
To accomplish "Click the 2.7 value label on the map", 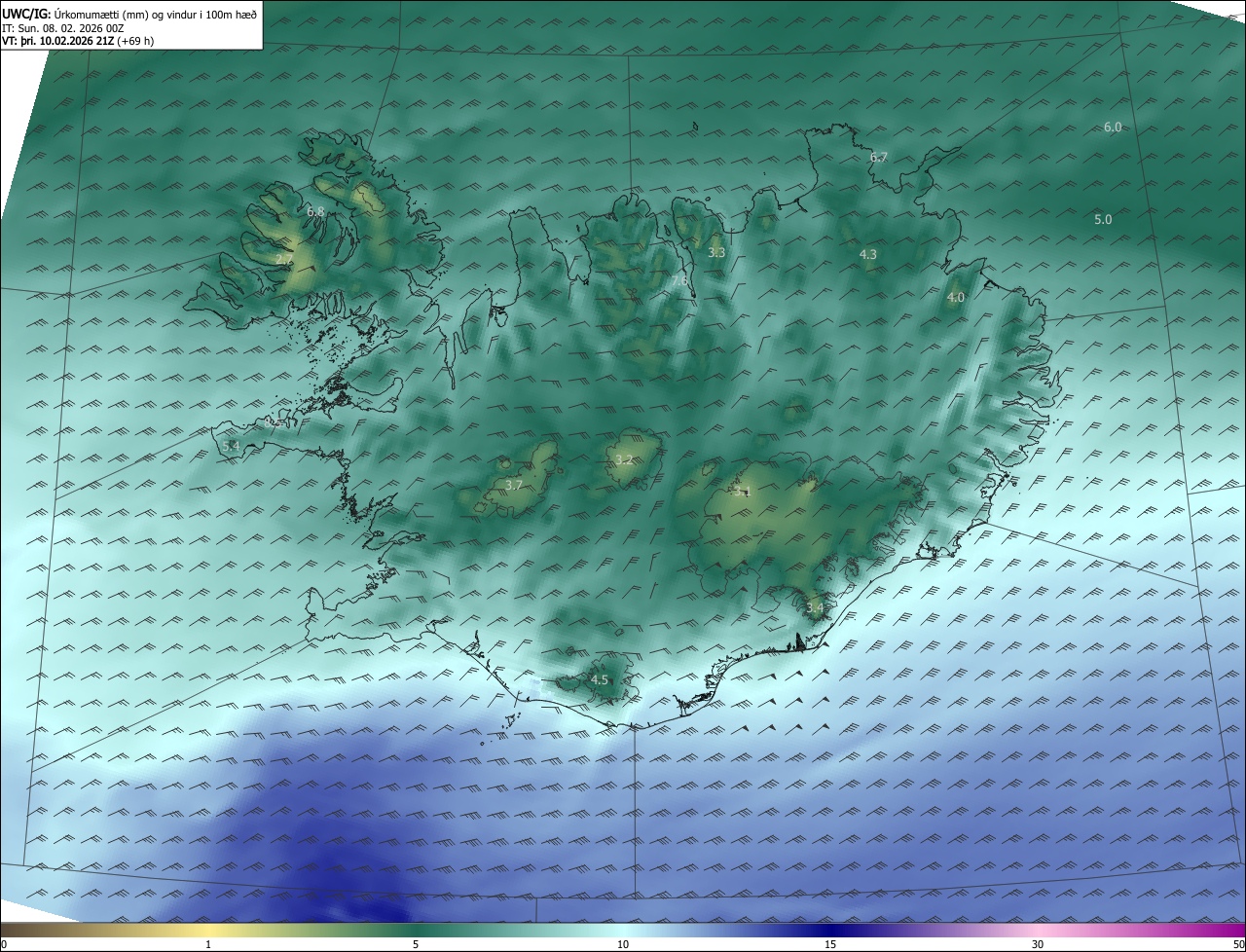I will click(x=284, y=260).
